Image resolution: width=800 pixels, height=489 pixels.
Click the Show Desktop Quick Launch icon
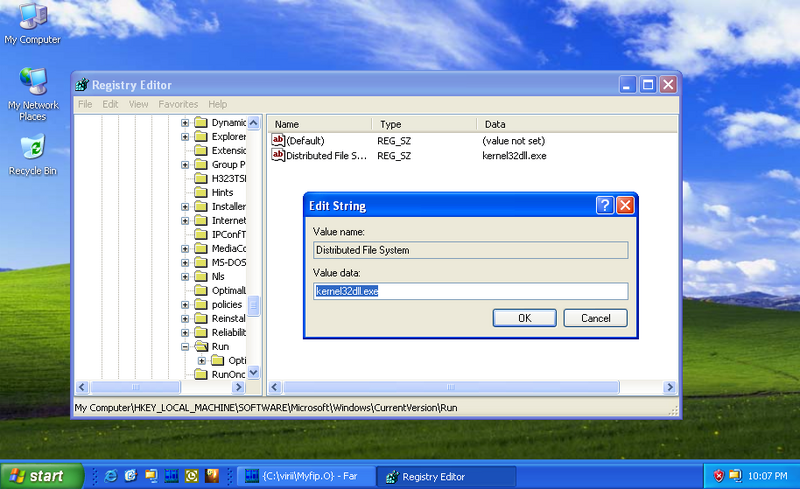(x=151, y=476)
